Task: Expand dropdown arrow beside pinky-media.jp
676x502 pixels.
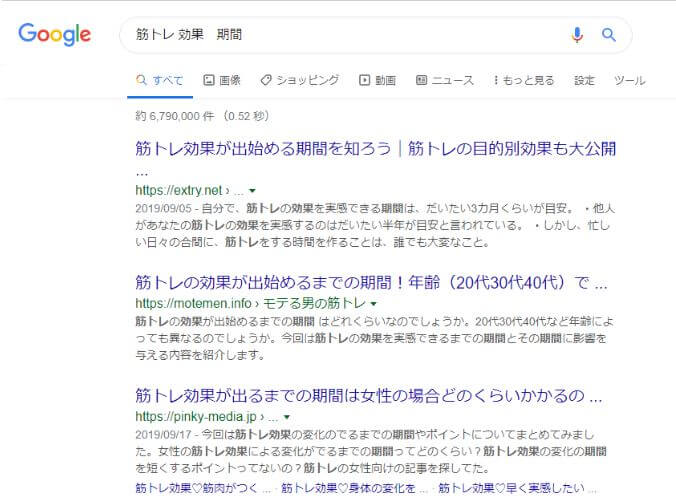Action: (287, 417)
